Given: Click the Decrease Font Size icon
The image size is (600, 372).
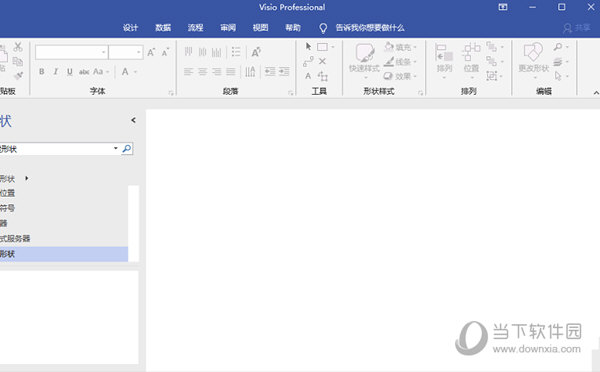Looking at the screenshot, I should (165, 52).
